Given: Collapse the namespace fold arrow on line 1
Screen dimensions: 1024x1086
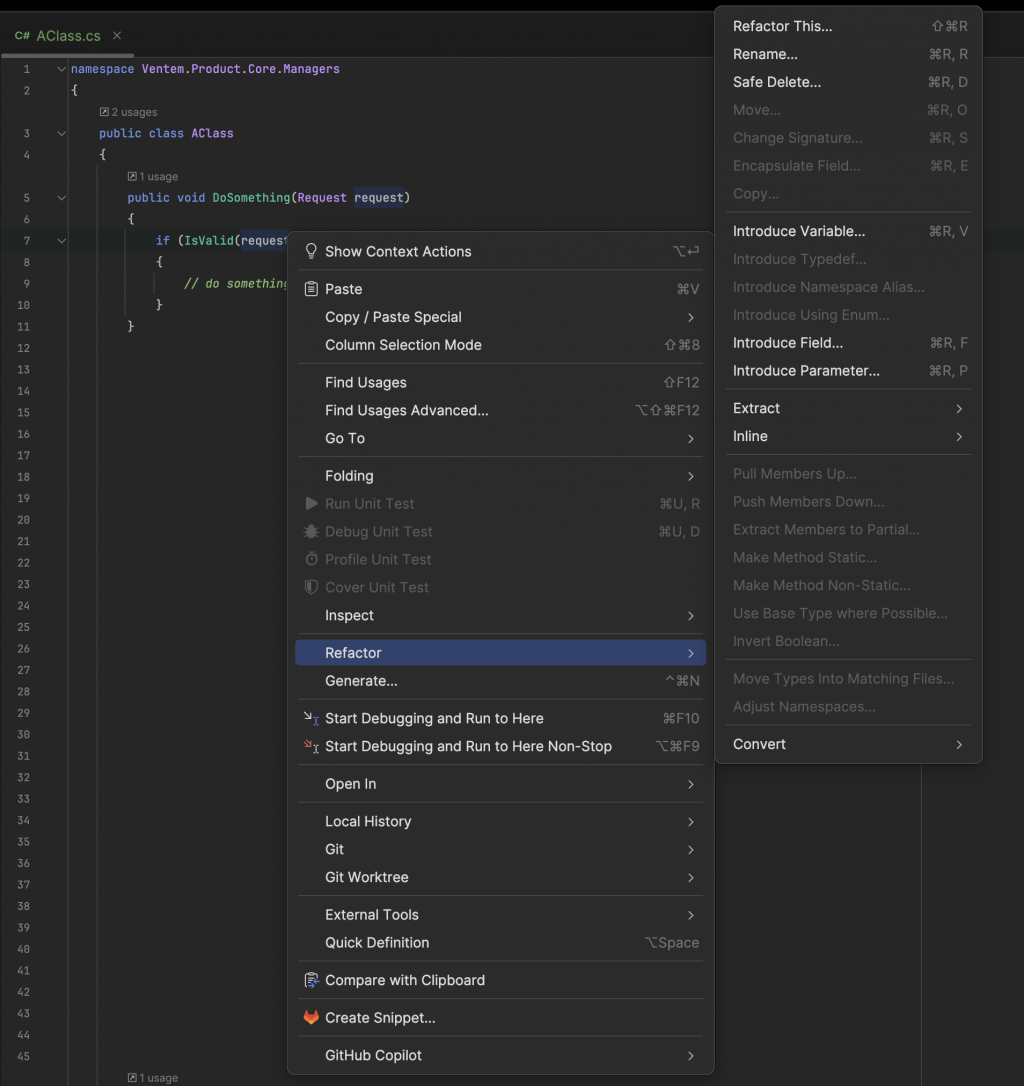Looking at the screenshot, I should click(x=61, y=69).
